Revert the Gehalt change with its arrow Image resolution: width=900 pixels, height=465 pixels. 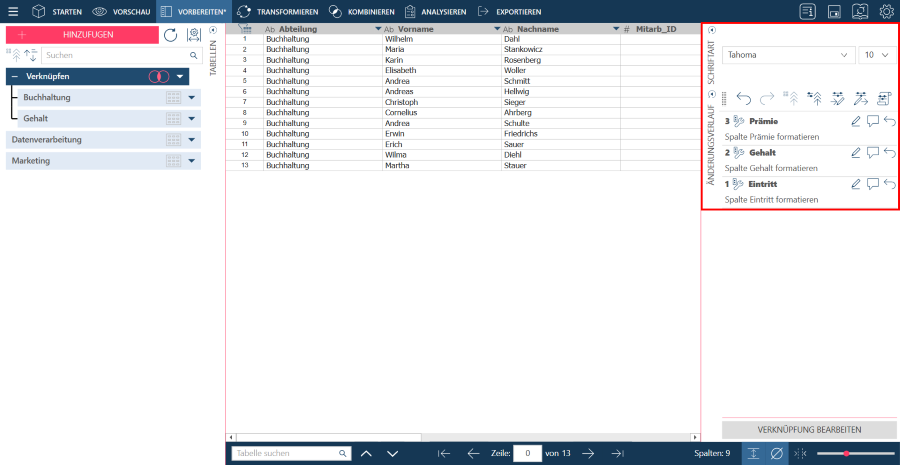pos(890,153)
